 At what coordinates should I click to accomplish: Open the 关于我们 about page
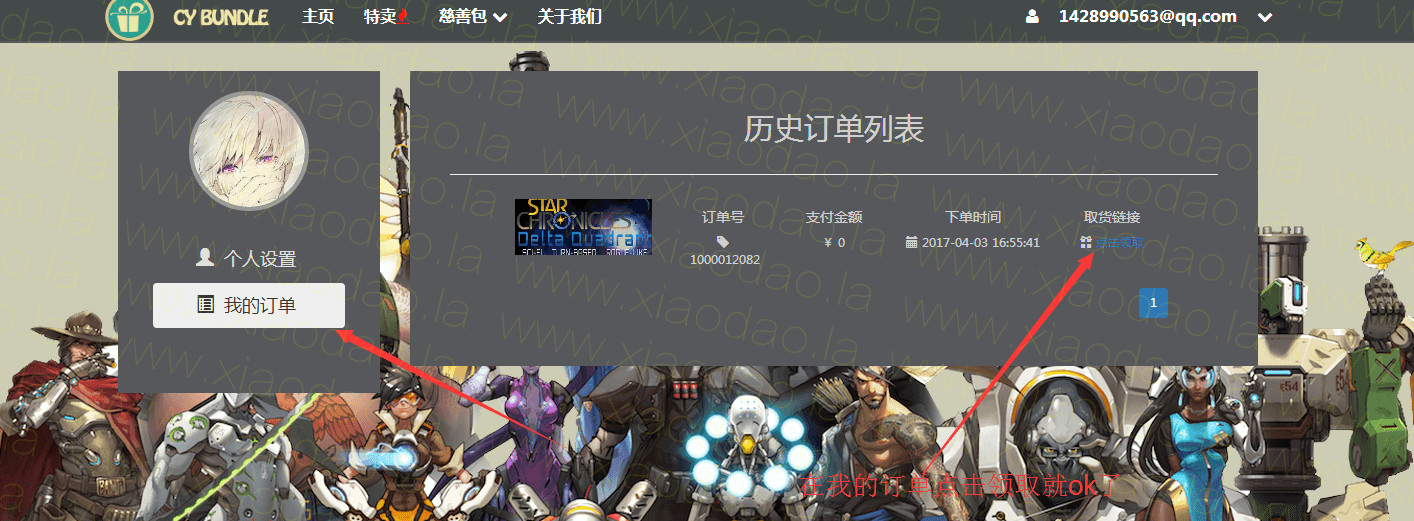click(569, 16)
